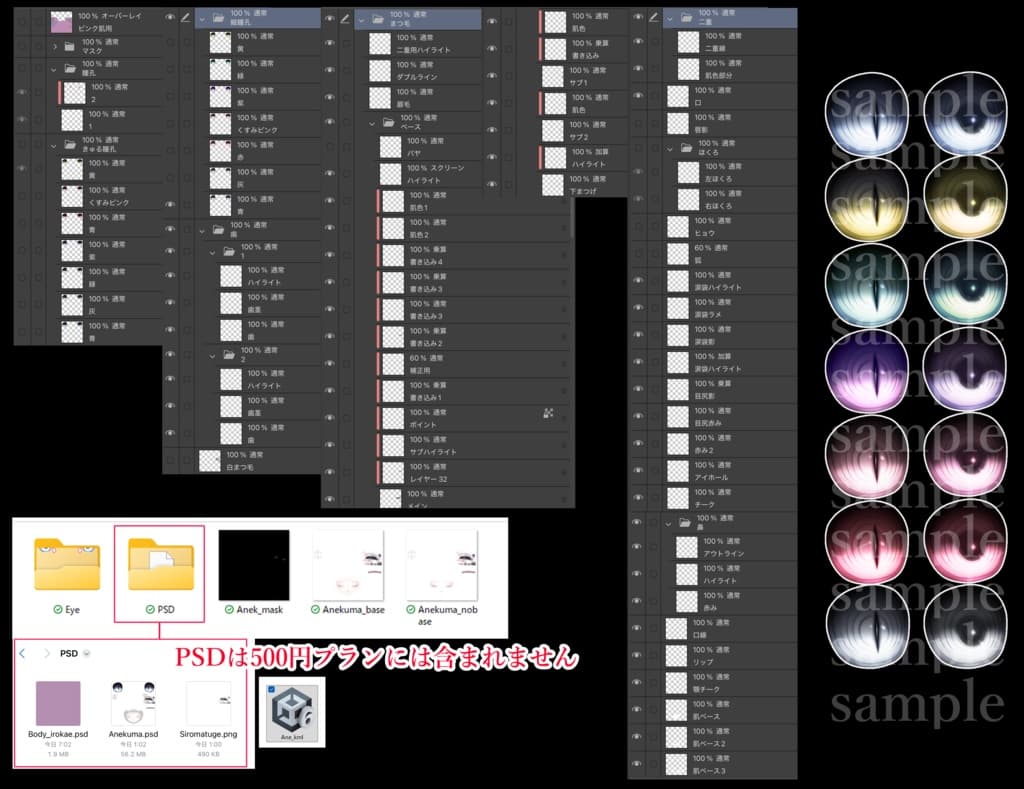Pick the teal round-pupil eye color sample
Screen dimensions: 1024x789
[x=965, y=284]
